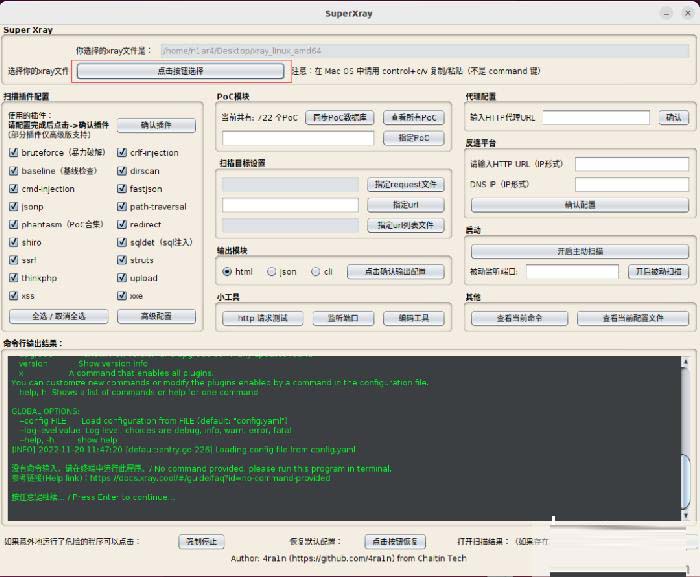Focus the passive listen port input field

572,272
